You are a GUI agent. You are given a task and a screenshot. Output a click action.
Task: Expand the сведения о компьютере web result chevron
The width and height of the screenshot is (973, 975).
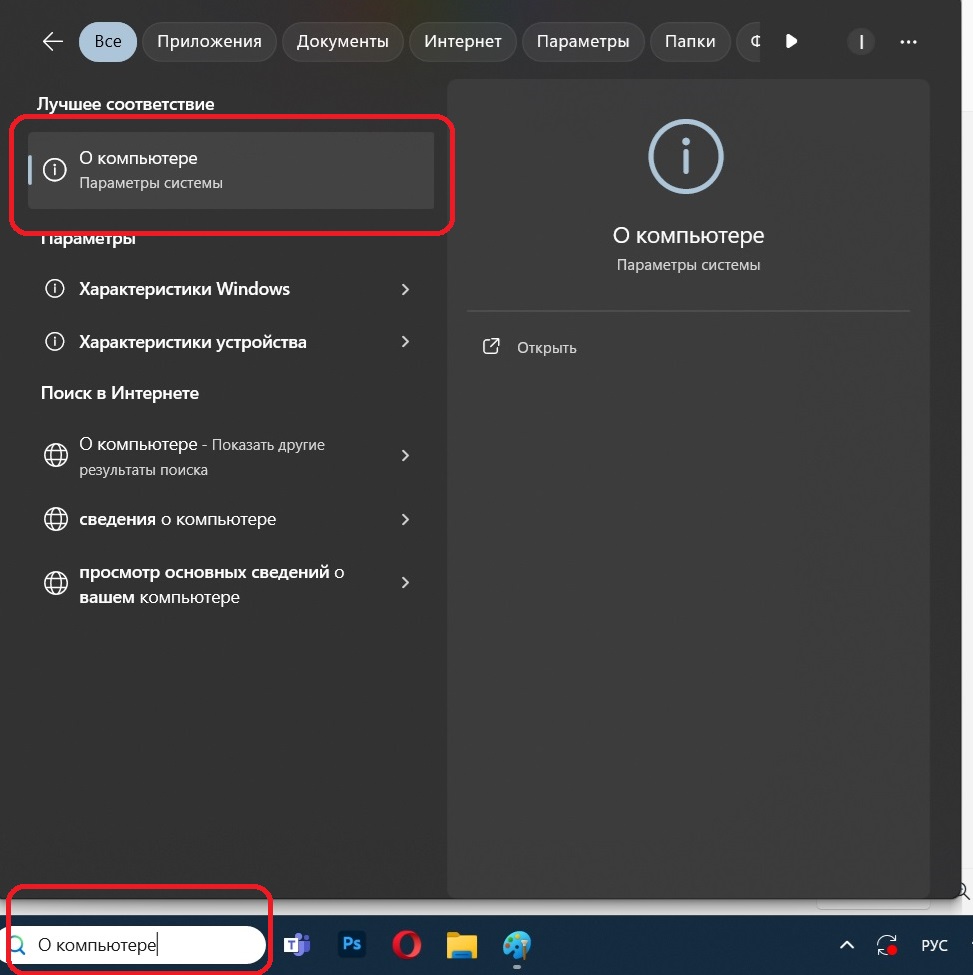(x=405, y=520)
